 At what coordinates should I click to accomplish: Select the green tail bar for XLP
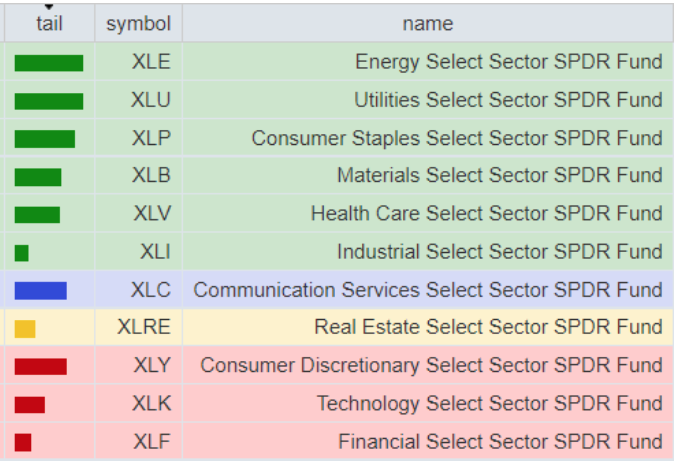click(x=45, y=139)
